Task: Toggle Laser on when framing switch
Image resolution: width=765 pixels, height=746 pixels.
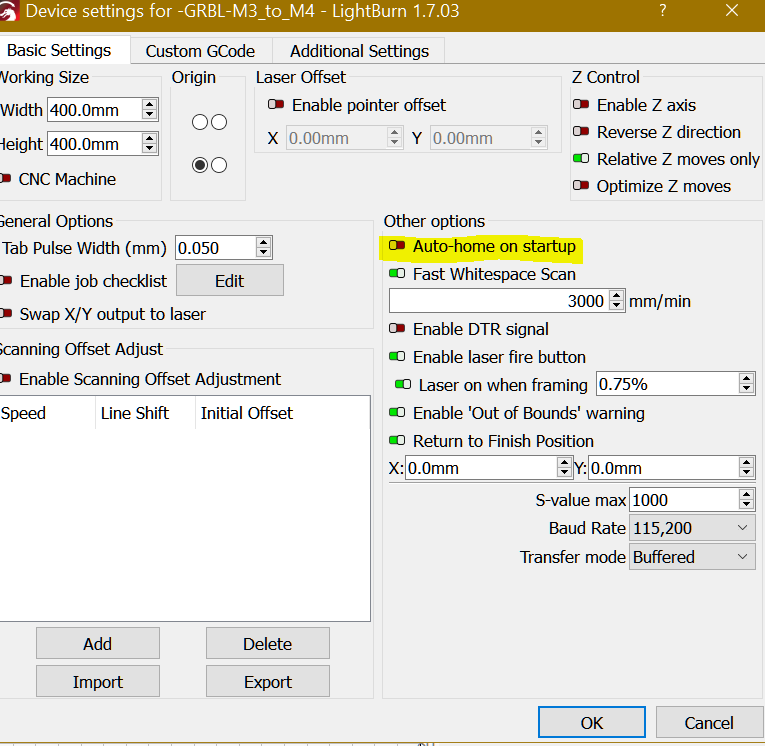Action: click(x=403, y=384)
